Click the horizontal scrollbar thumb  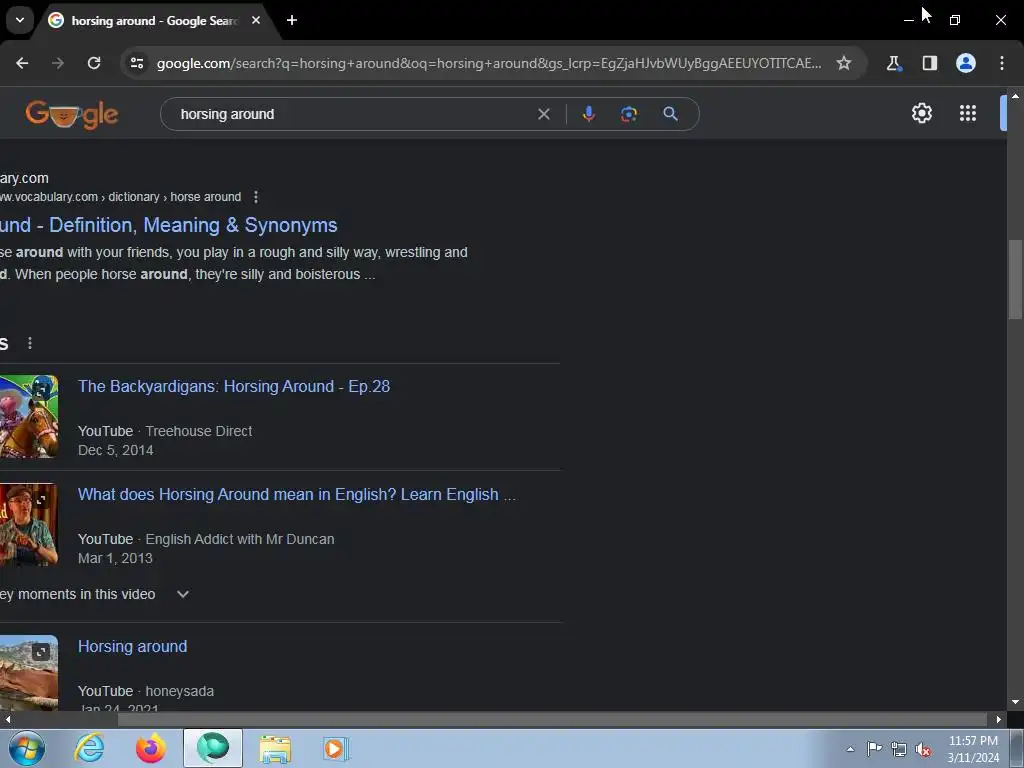(552, 720)
